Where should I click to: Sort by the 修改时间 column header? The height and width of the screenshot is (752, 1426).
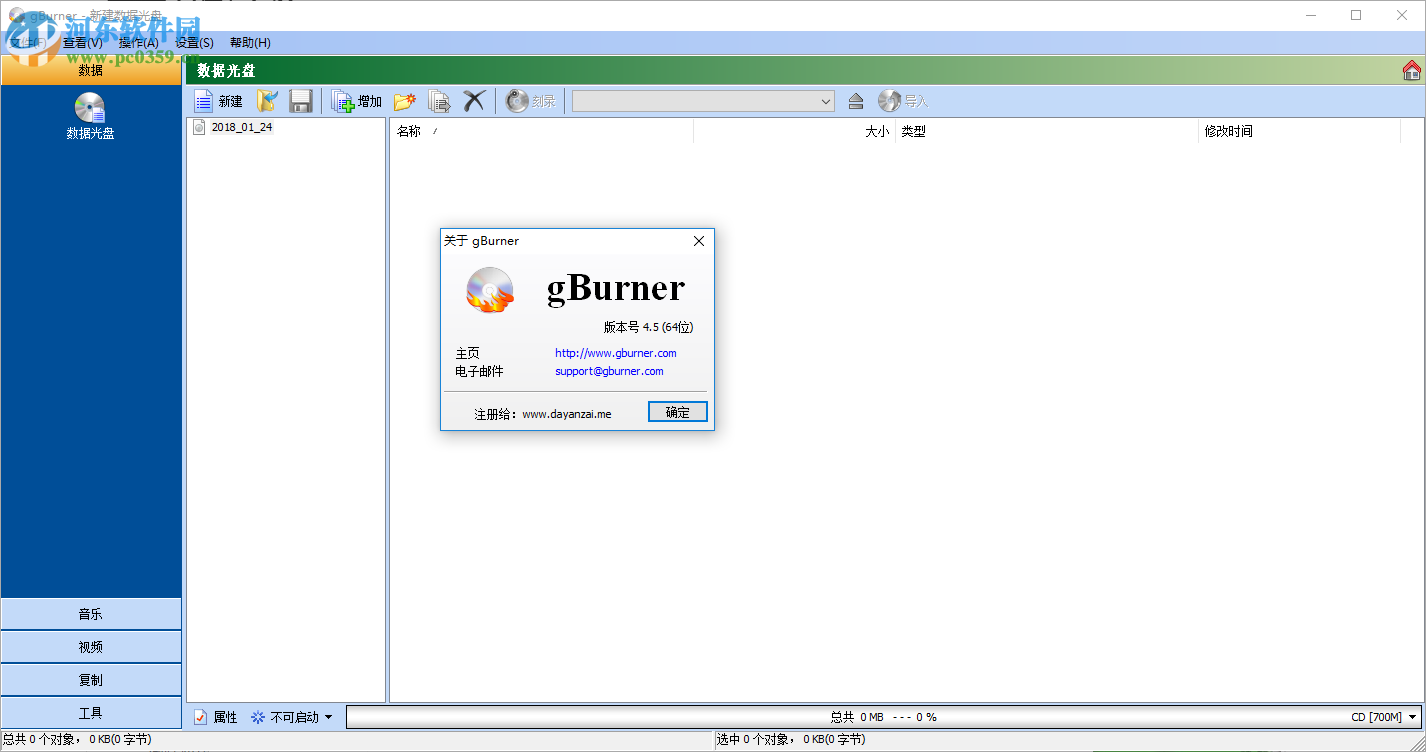1299,131
